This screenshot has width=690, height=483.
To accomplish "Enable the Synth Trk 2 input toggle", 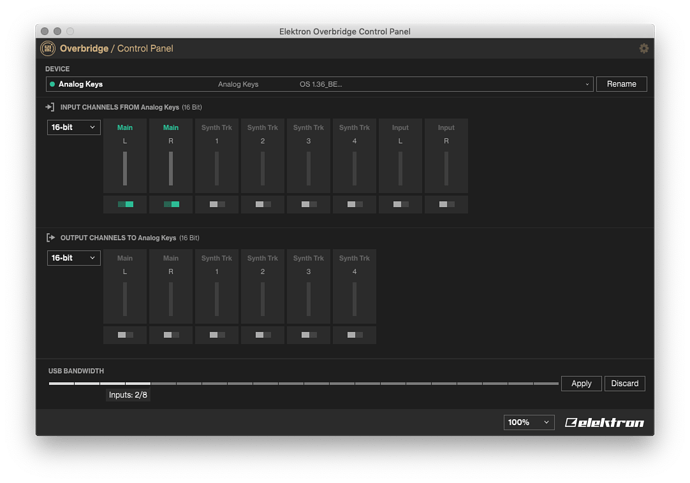I will point(263,204).
